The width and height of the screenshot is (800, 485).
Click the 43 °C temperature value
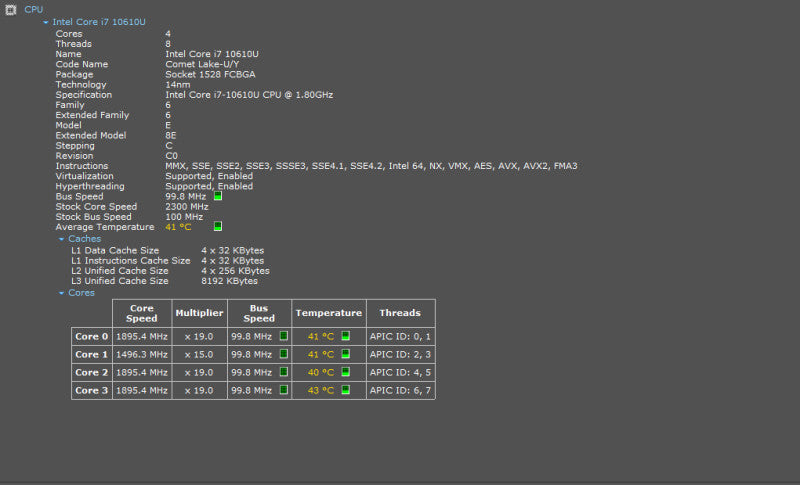click(x=320, y=391)
